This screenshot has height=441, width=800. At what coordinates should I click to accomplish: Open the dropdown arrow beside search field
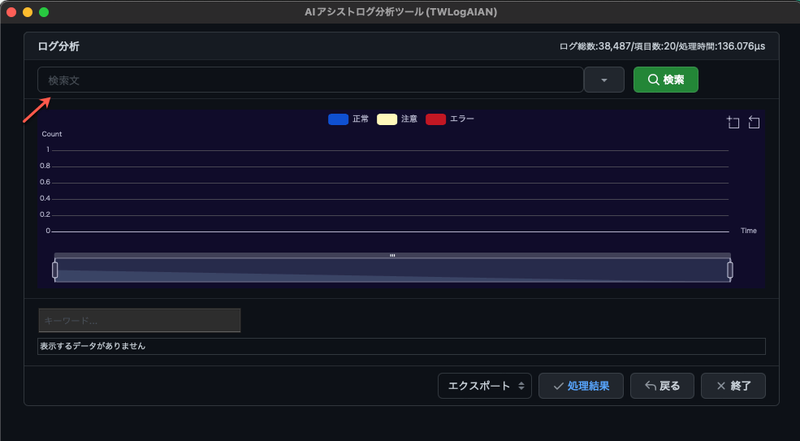(x=604, y=80)
